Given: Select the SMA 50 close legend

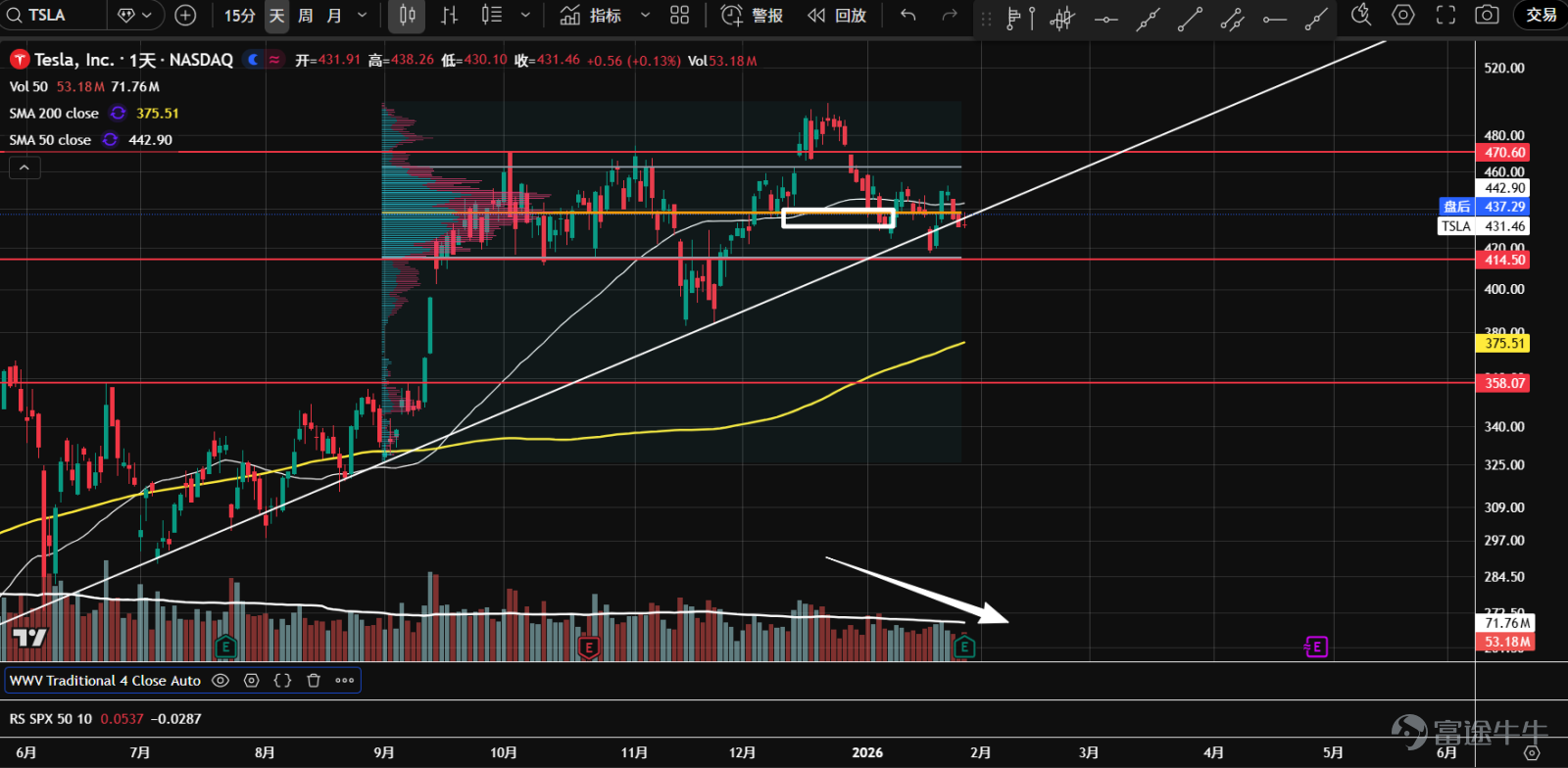Looking at the screenshot, I should point(50,140).
